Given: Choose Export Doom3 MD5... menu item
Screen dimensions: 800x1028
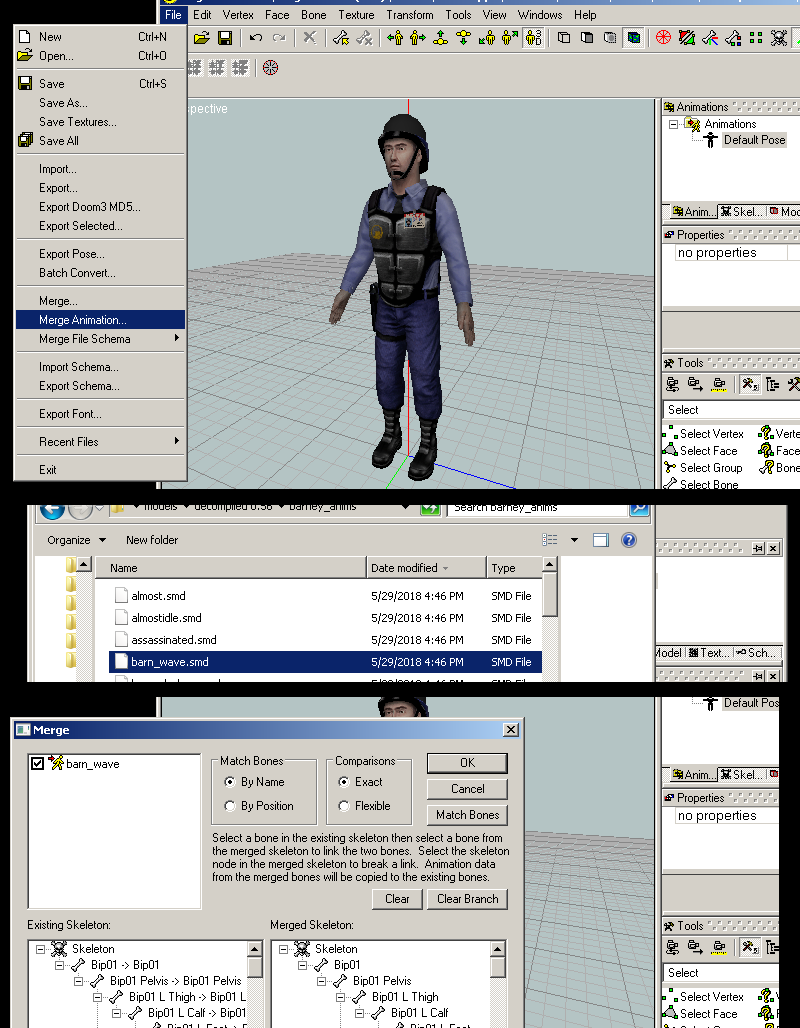Looking at the screenshot, I should point(100,207).
